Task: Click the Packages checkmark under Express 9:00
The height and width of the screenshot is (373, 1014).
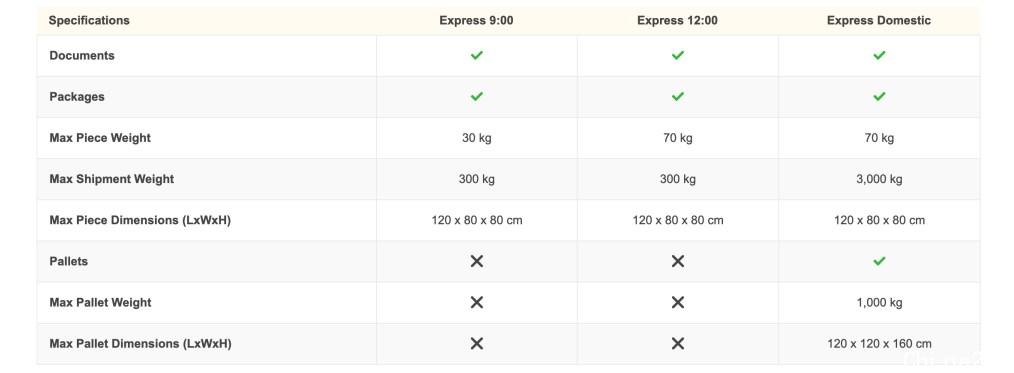Action: pos(477,96)
